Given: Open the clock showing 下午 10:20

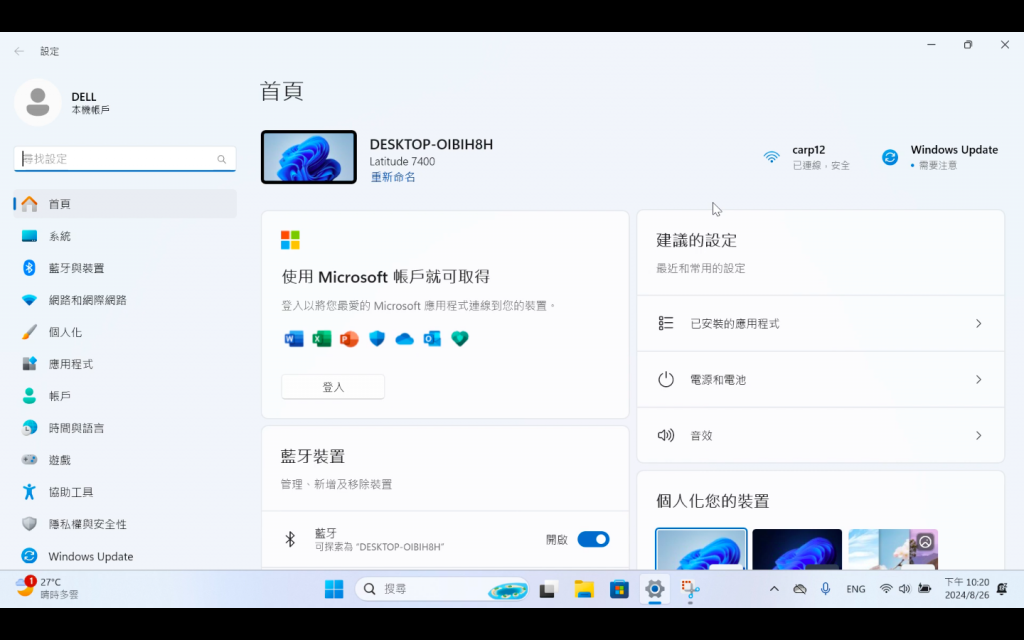Looking at the screenshot, I should (967, 588).
